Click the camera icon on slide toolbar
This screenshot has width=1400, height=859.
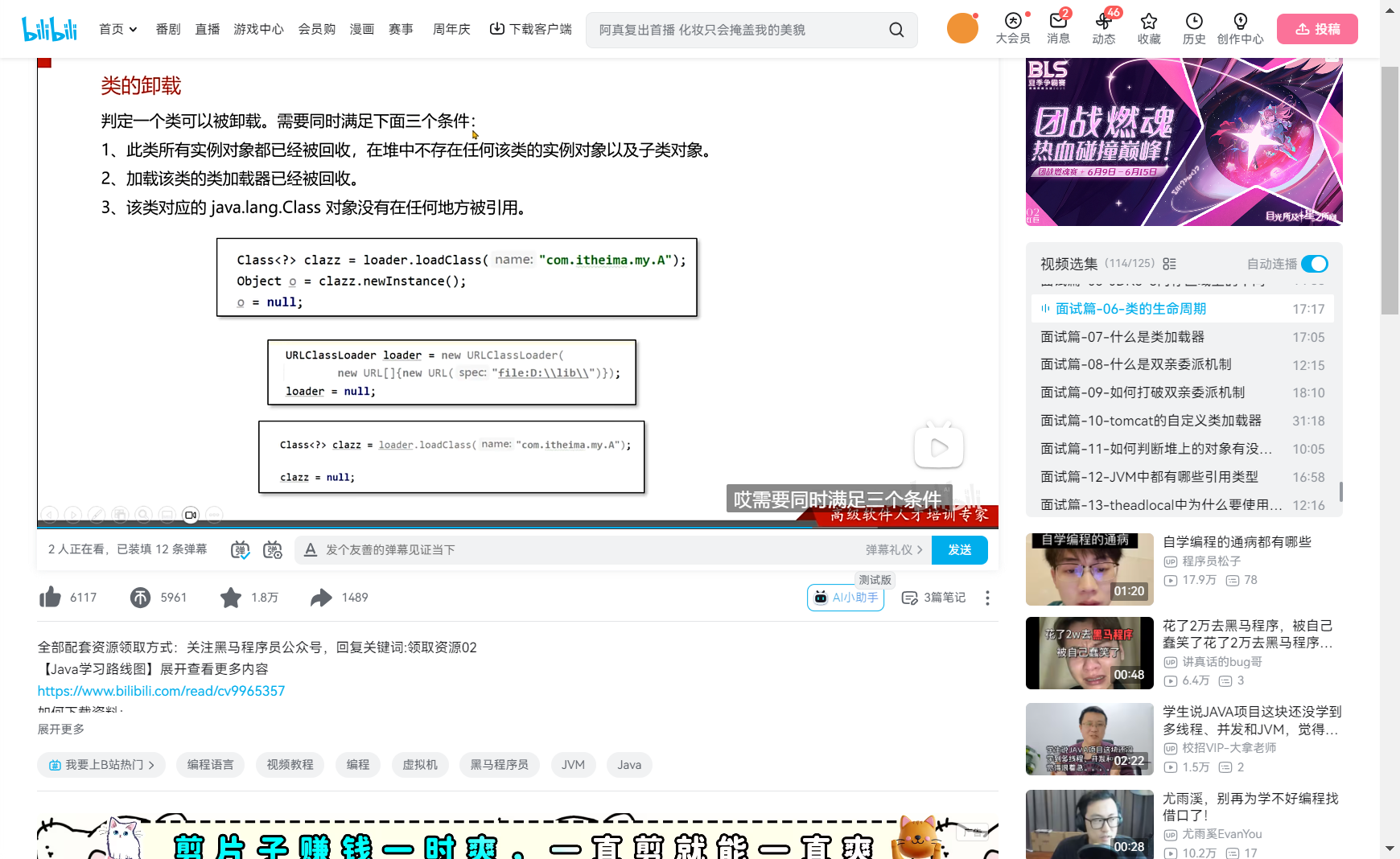pyautogui.click(x=191, y=515)
